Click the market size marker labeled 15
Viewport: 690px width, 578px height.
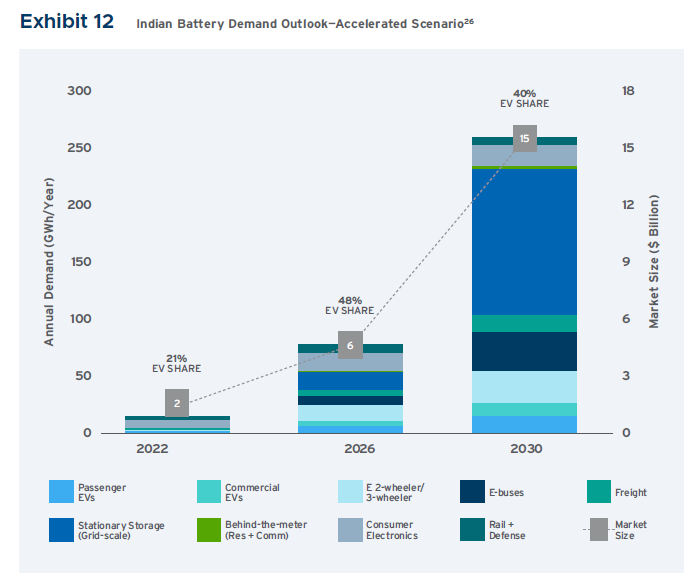[x=524, y=138]
